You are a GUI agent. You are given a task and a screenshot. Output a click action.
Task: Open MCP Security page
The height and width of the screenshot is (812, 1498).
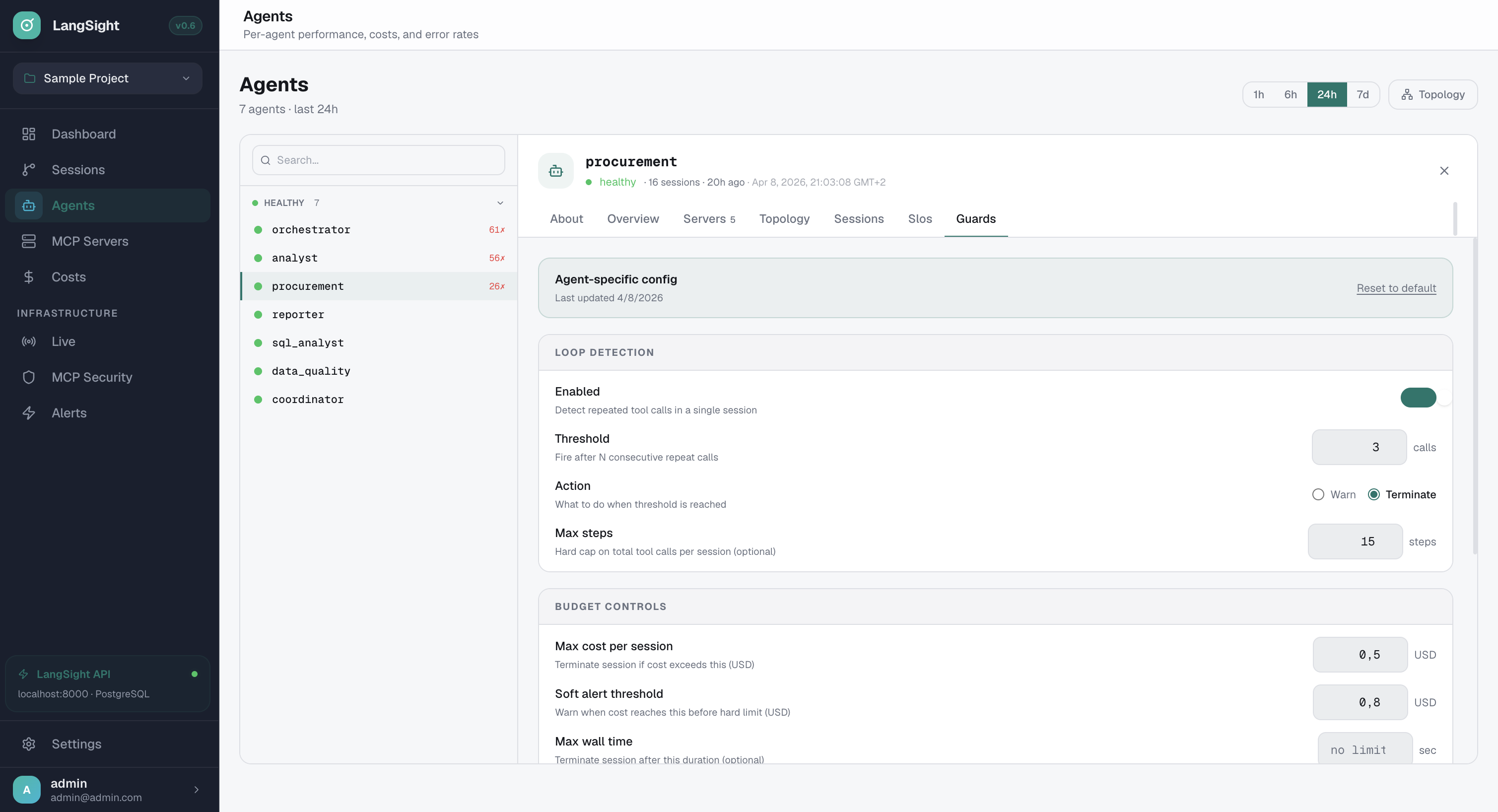coord(108,377)
